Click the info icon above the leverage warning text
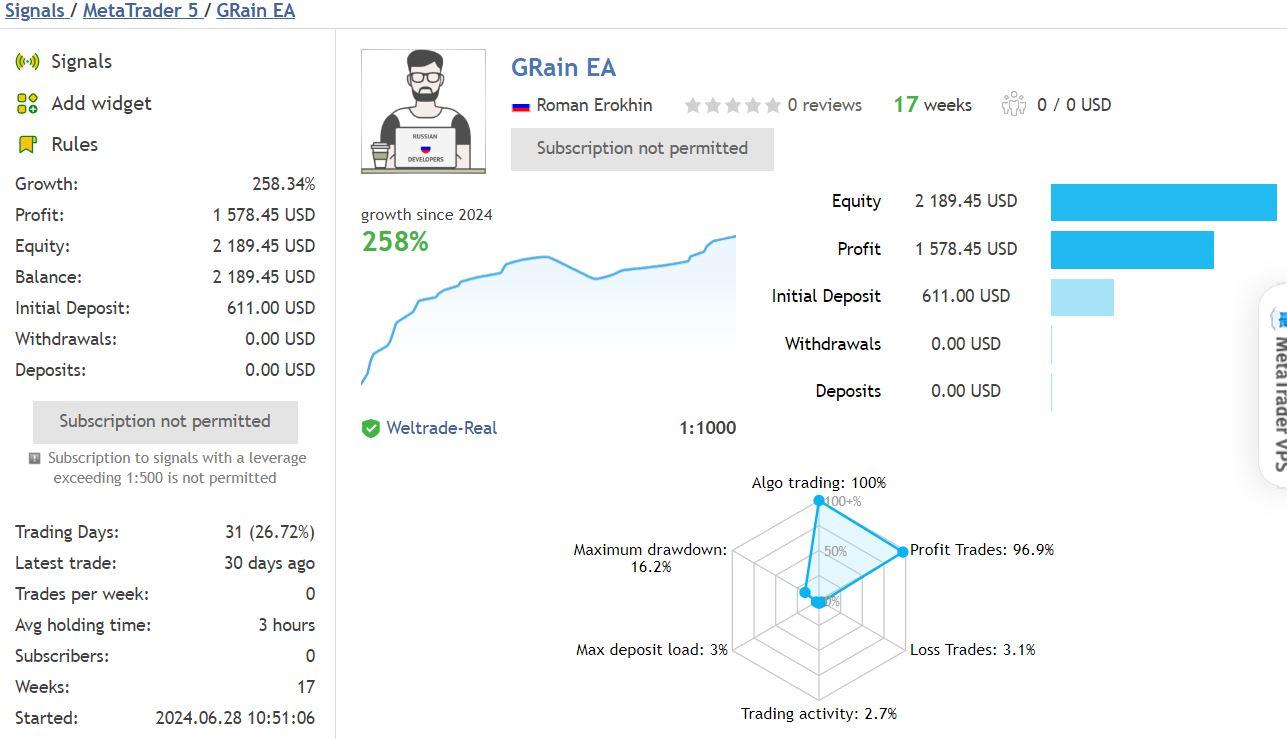1287x739 pixels. 34,458
